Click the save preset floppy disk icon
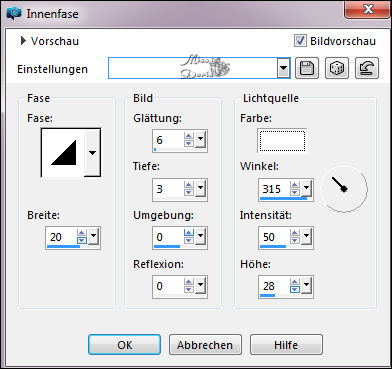392x369 pixels. (x=307, y=68)
